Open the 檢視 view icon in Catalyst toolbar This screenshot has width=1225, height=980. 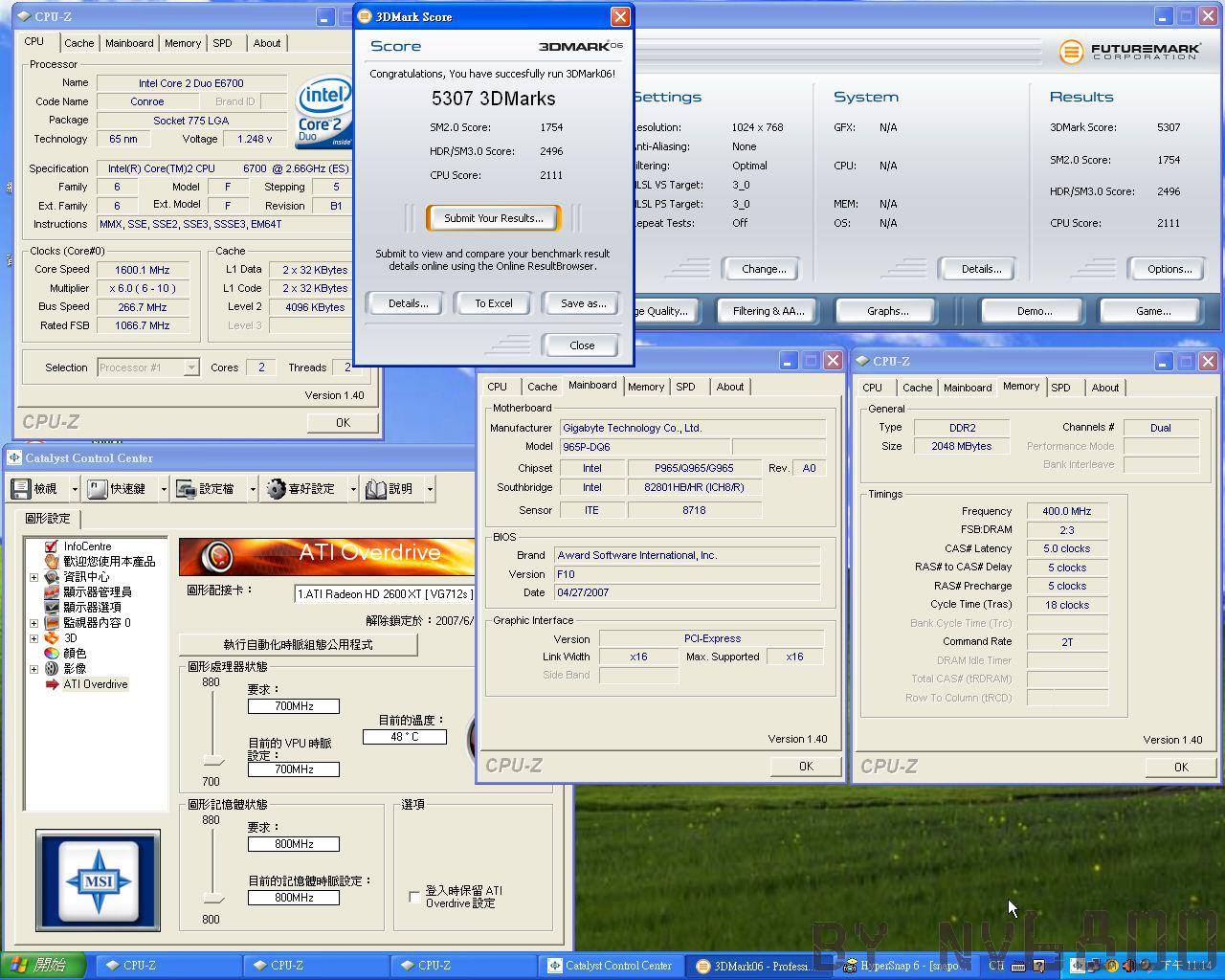click(20, 489)
